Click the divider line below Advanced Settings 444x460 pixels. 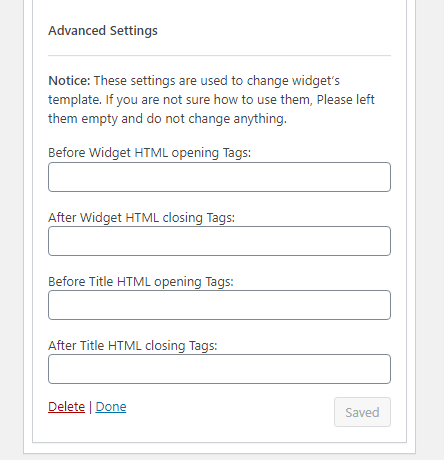coord(219,56)
